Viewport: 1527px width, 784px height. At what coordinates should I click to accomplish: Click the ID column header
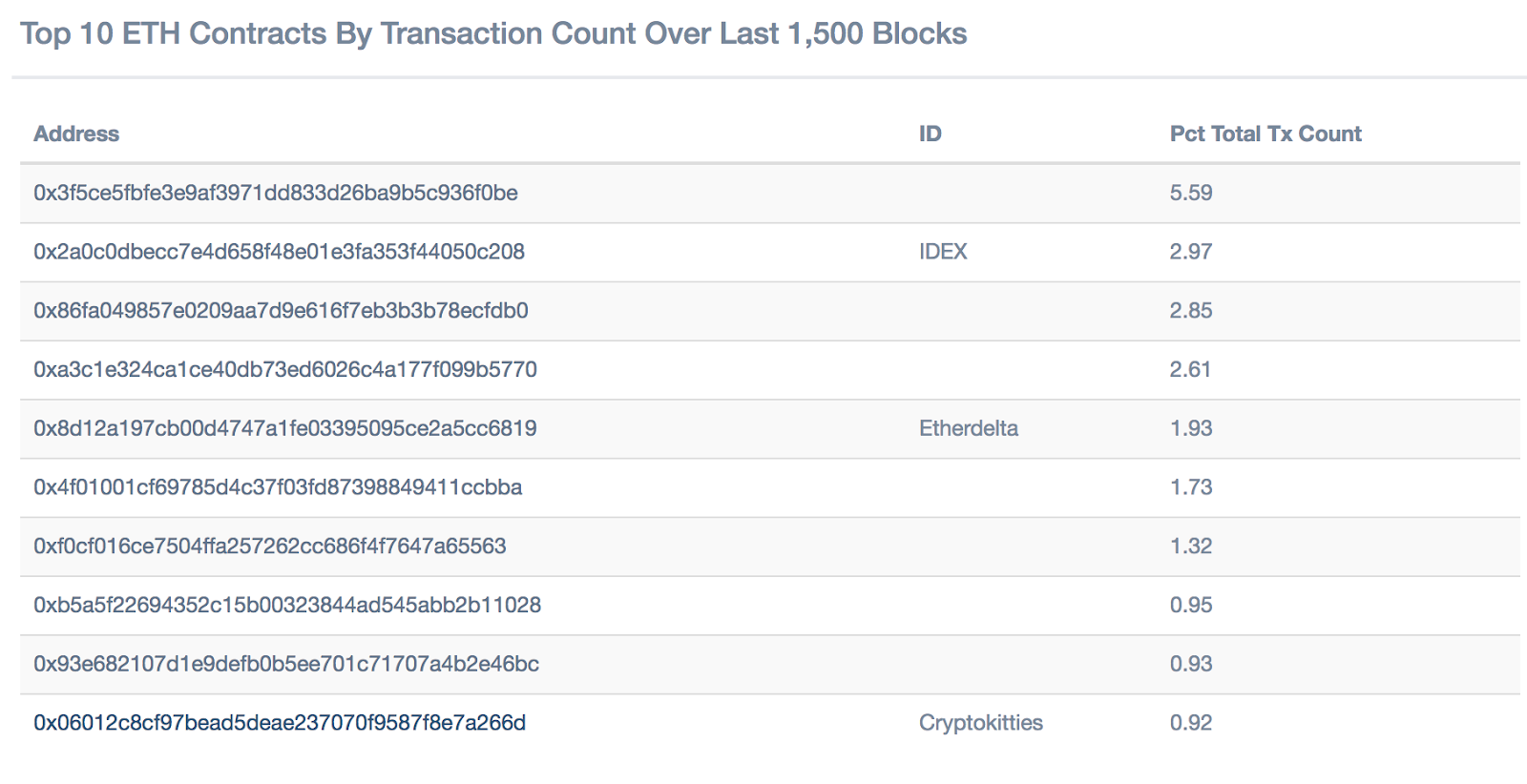click(x=930, y=134)
